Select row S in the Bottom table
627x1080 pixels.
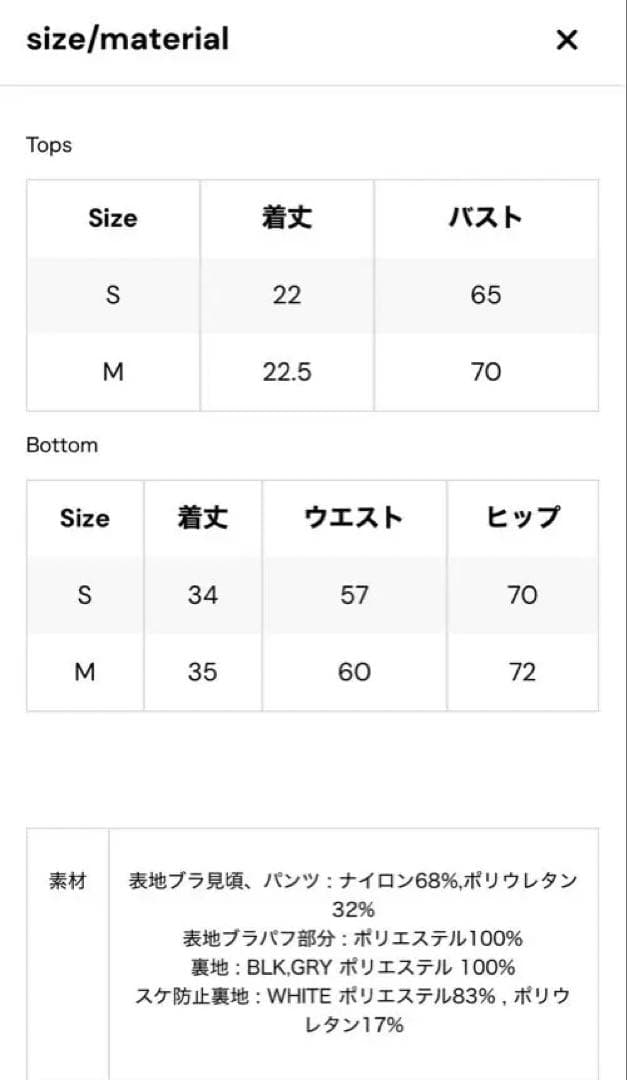[x=85, y=595]
